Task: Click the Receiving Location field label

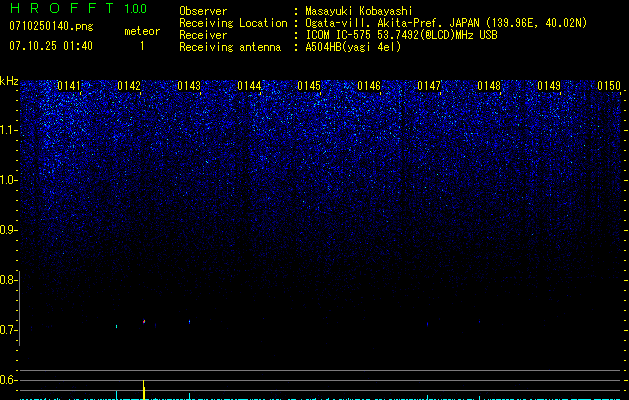Action: pyautogui.click(x=233, y=23)
